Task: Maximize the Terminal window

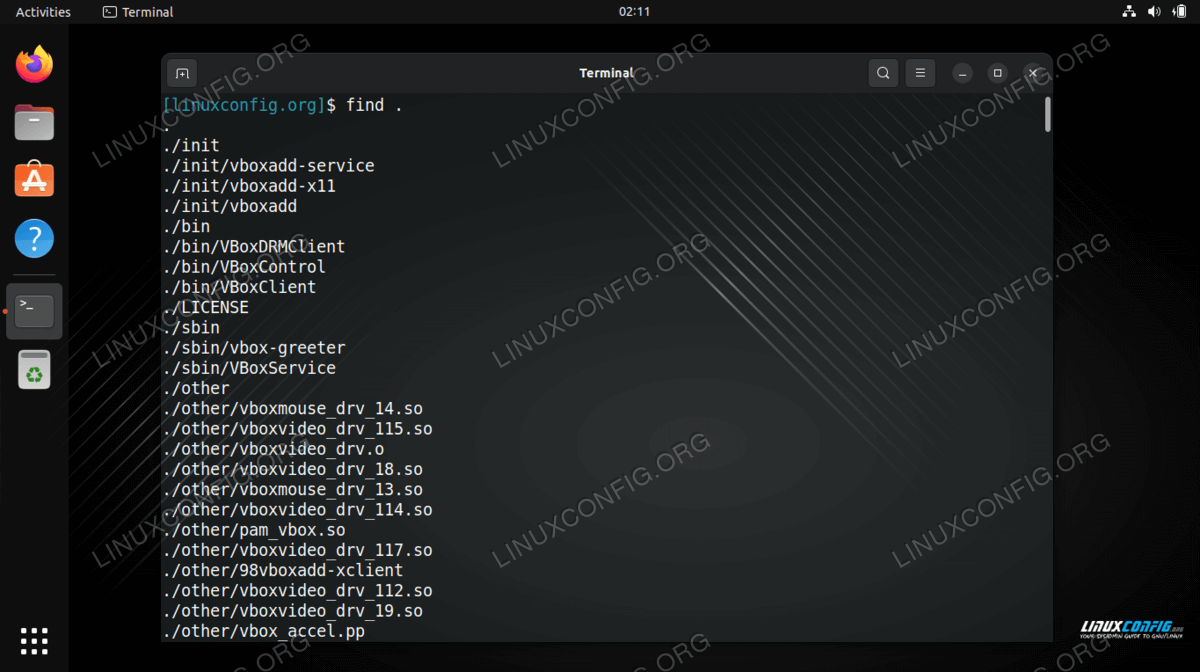Action: 997,73
